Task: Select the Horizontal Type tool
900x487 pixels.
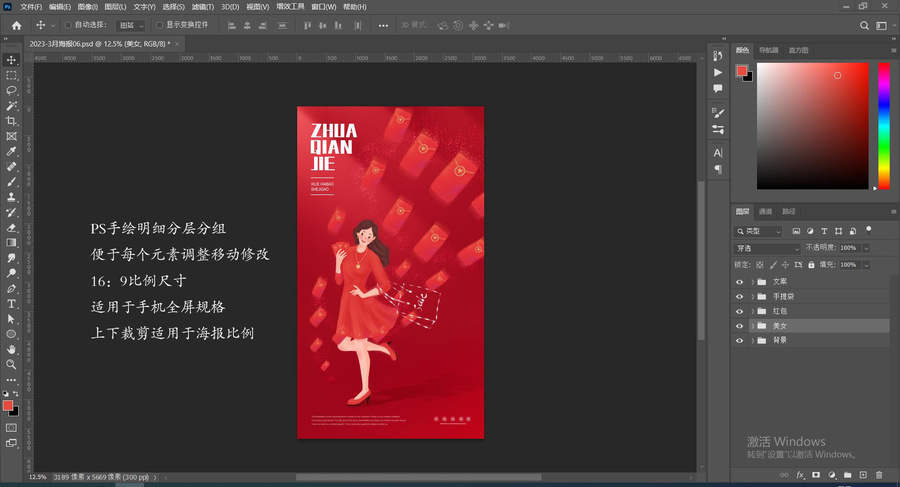Action: click(11, 303)
